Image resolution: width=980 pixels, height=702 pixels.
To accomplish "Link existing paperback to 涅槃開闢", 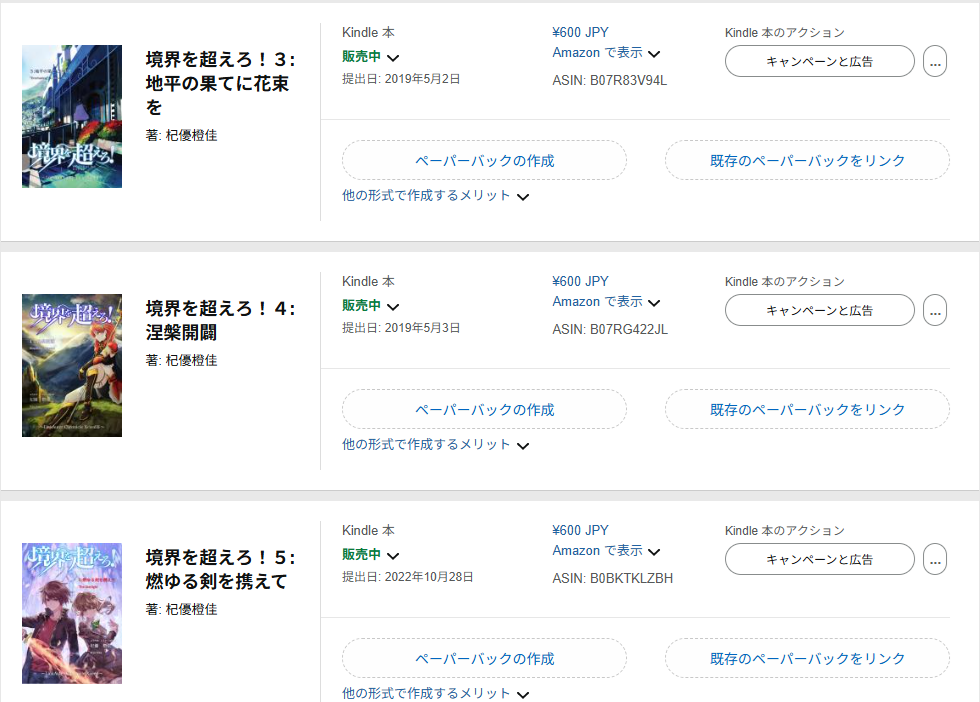I will [807, 409].
